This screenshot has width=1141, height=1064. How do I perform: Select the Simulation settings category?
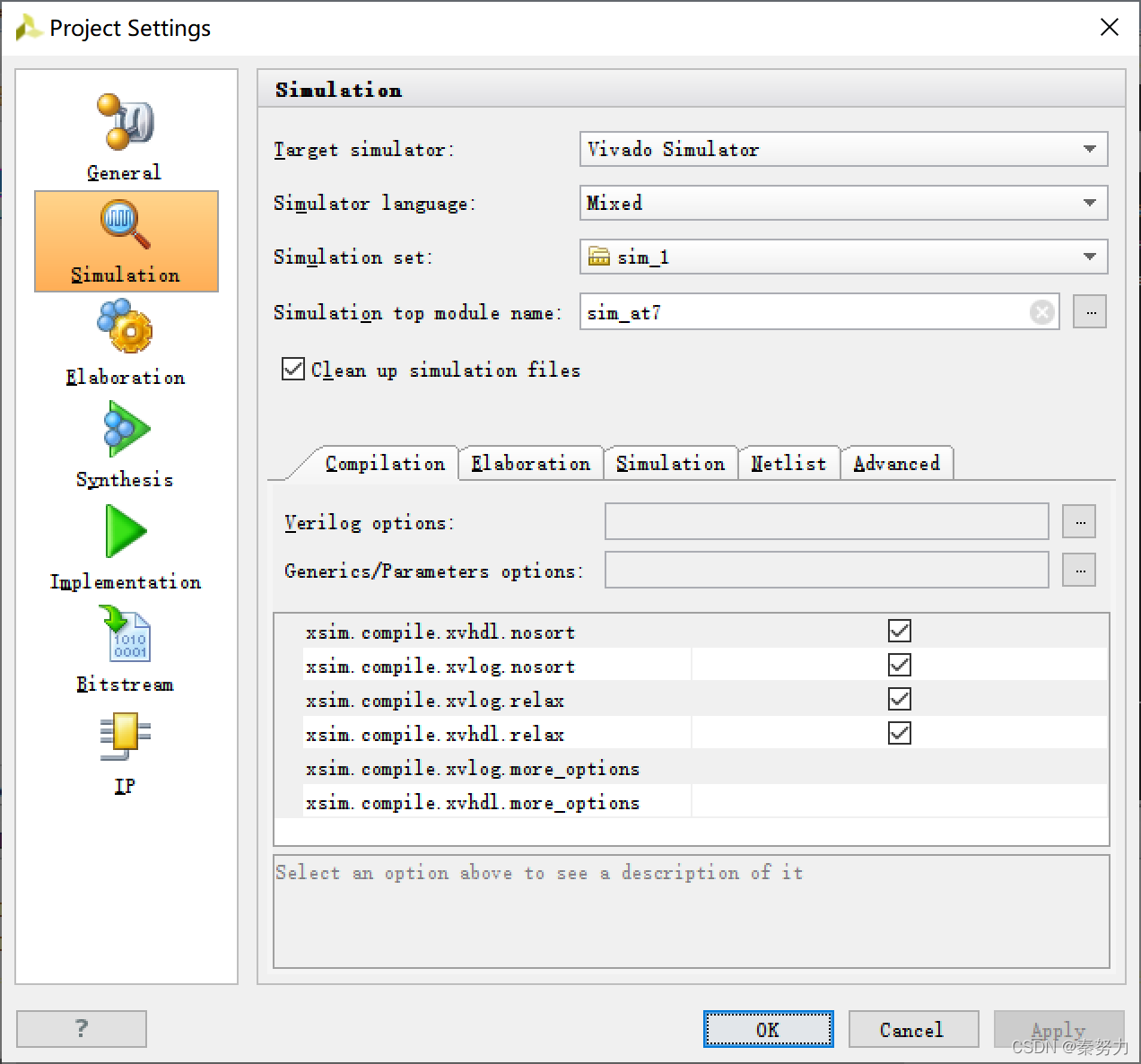click(x=126, y=241)
